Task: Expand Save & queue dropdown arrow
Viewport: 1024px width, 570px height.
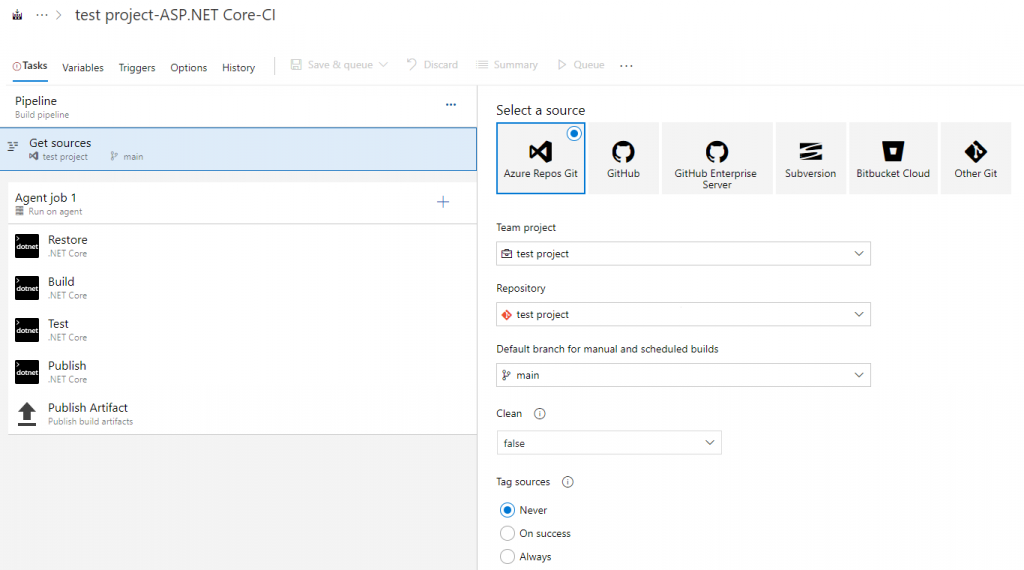Action: pyautogui.click(x=383, y=65)
